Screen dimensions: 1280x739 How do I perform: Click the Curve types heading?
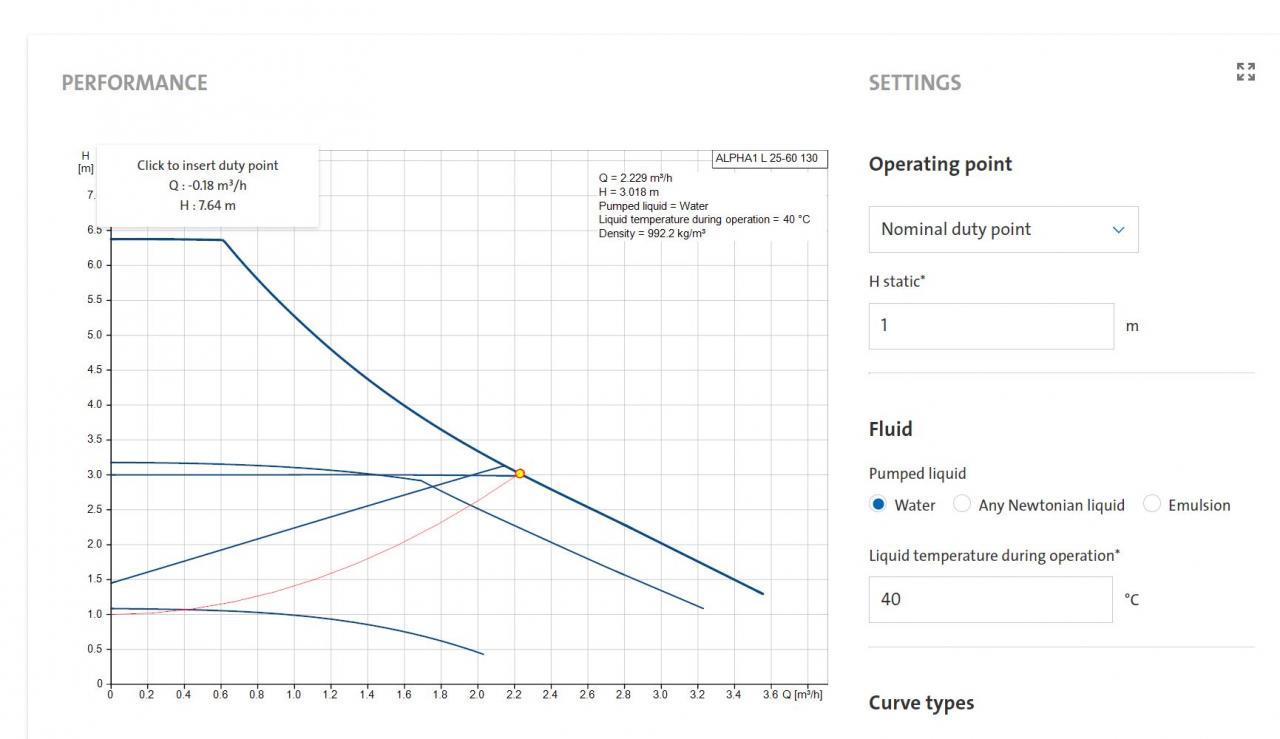tap(921, 703)
